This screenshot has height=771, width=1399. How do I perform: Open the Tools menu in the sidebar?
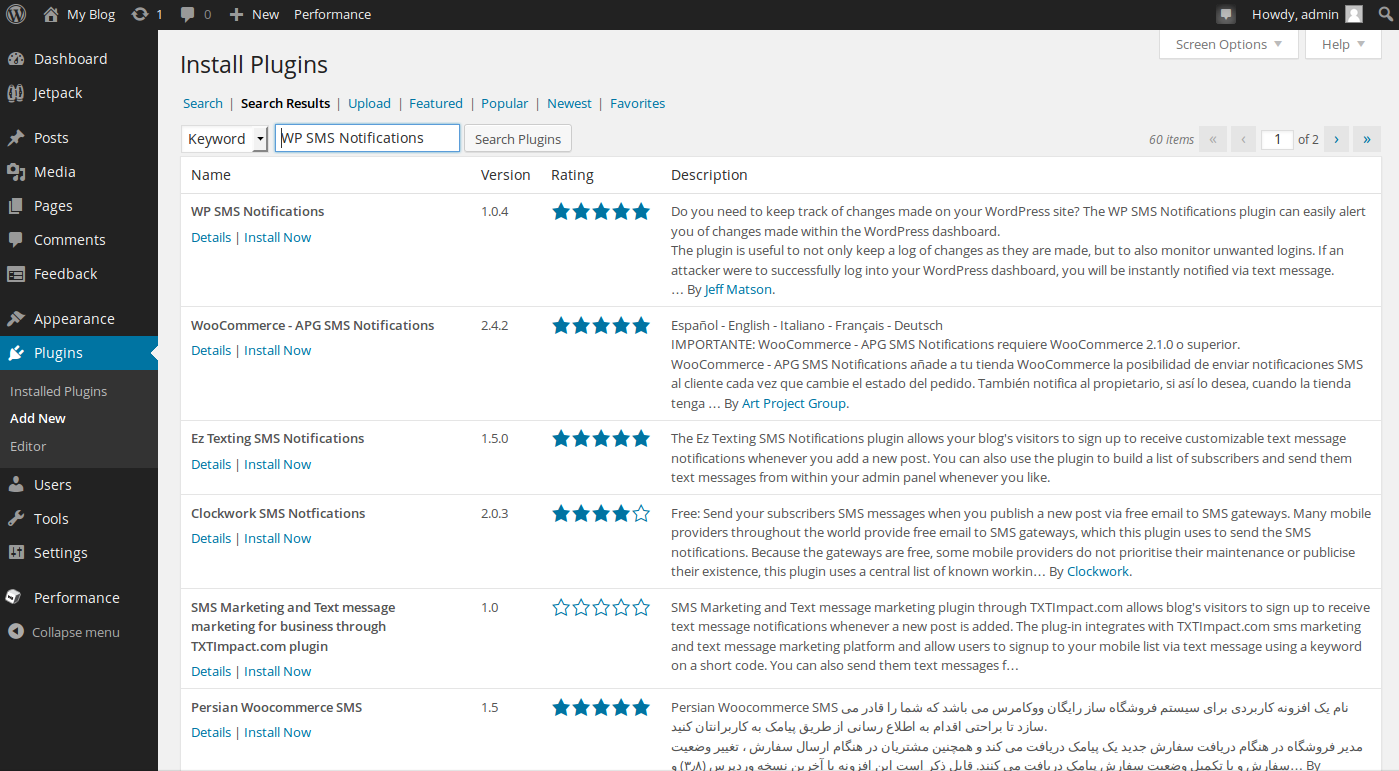(x=51, y=519)
